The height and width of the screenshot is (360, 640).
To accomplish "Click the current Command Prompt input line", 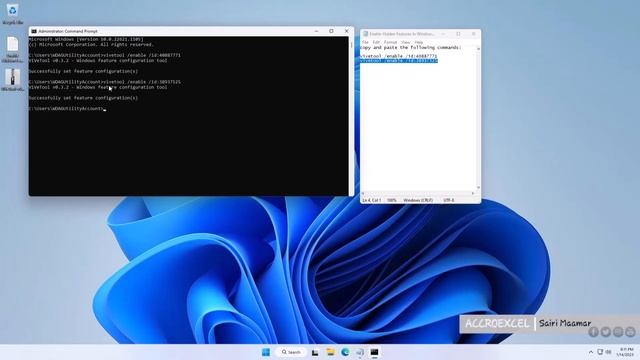I will [67, 109].
